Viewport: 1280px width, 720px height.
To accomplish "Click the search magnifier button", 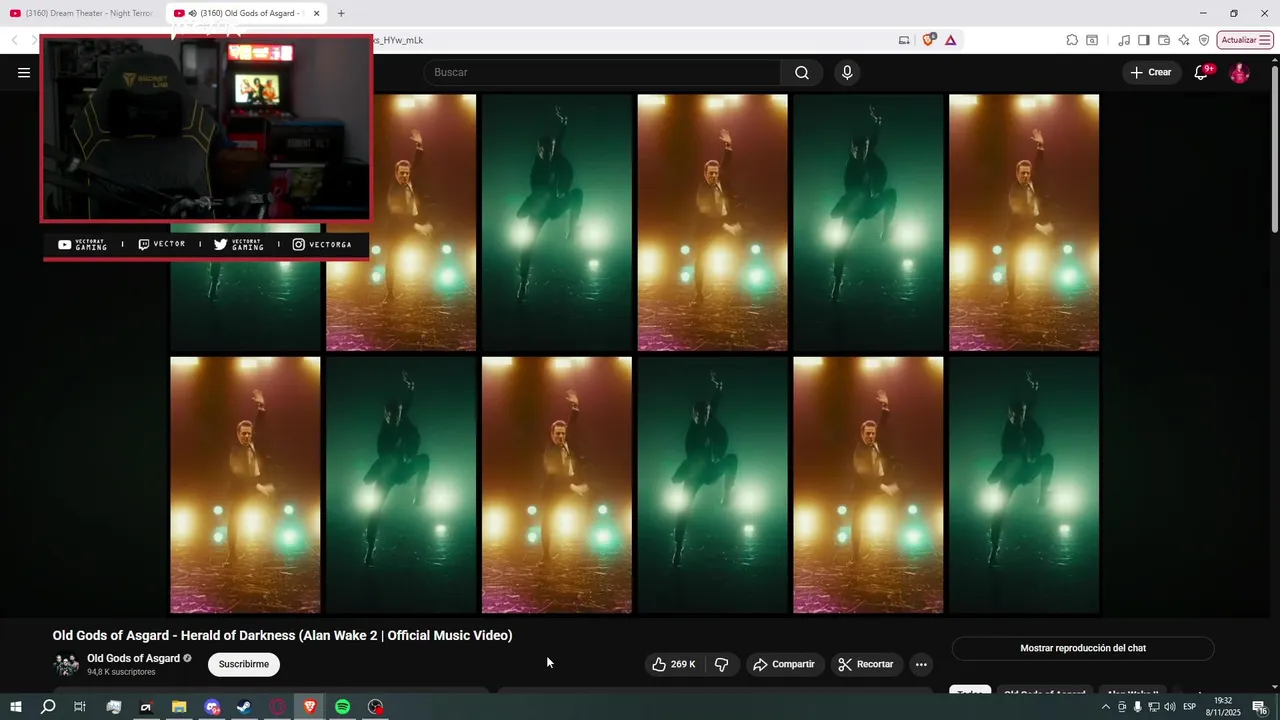I will point(802,72).
